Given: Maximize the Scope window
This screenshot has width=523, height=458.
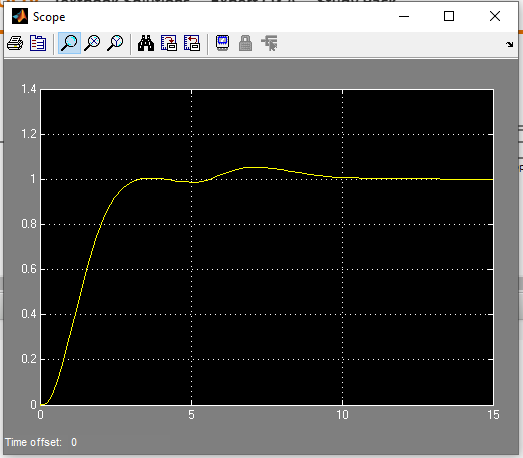Looking at the screenshot, I should (449, 16).
